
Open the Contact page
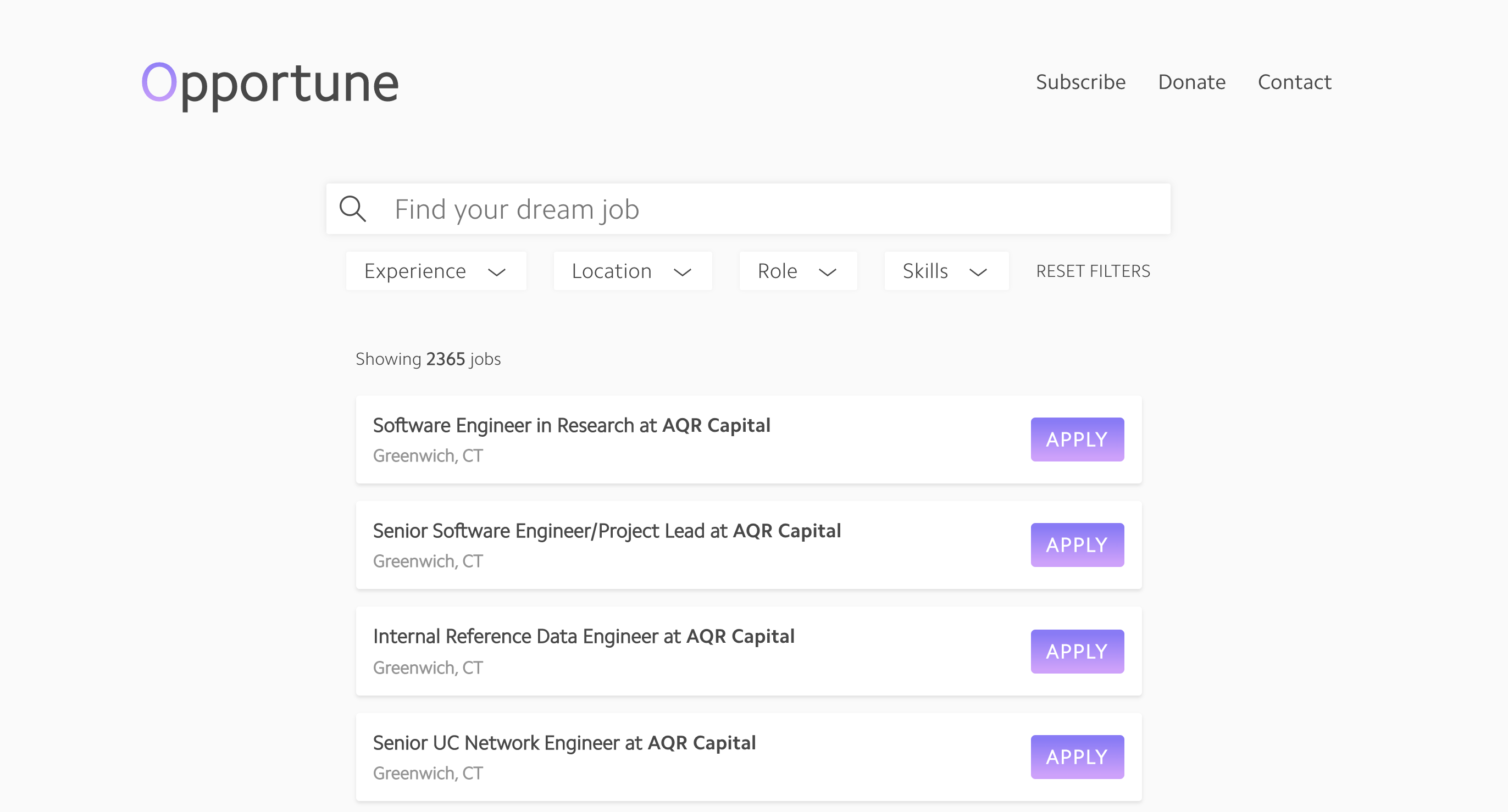point(1294,82)
